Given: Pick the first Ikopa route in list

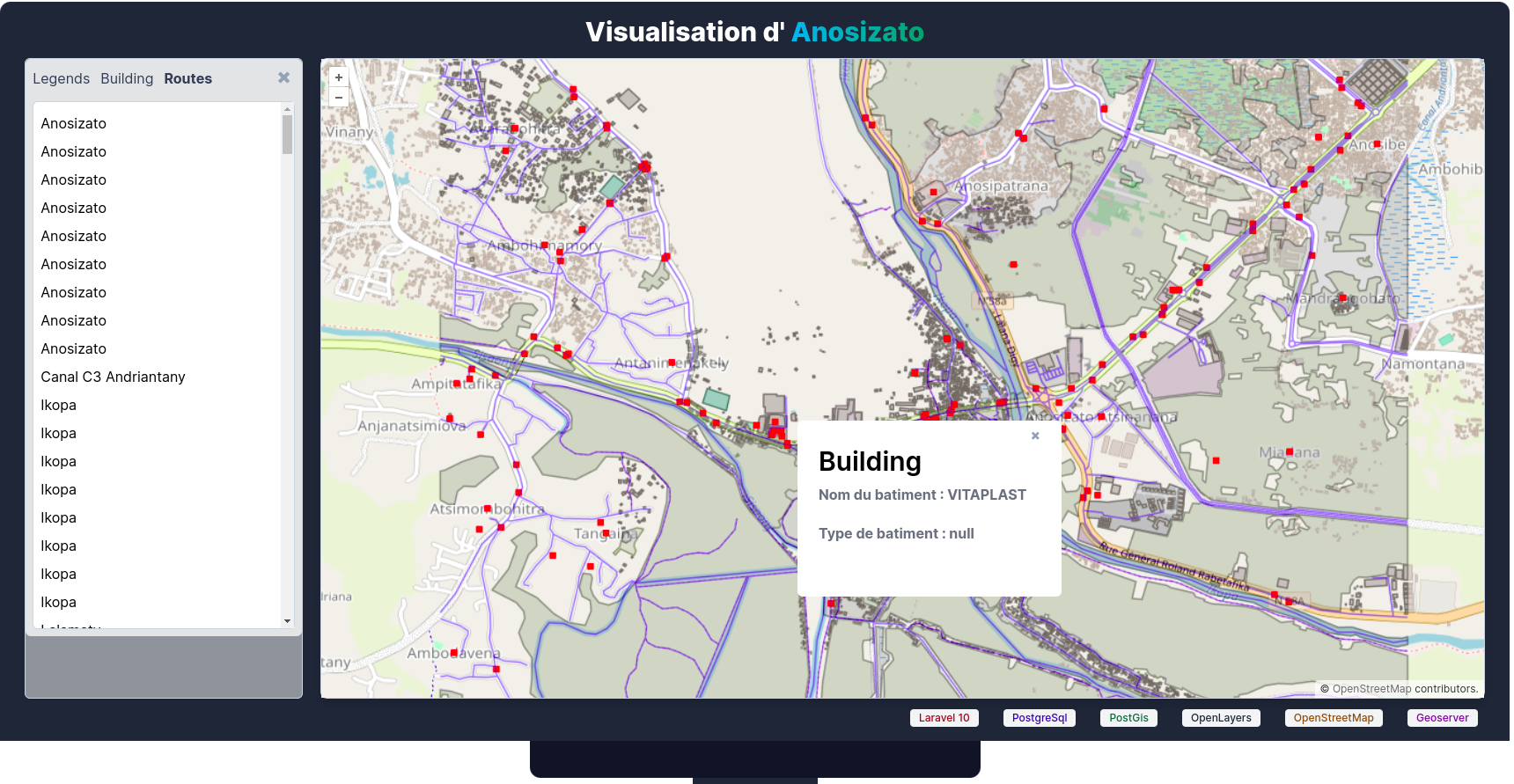Looking at the screenshot, I should pos(58,405).
